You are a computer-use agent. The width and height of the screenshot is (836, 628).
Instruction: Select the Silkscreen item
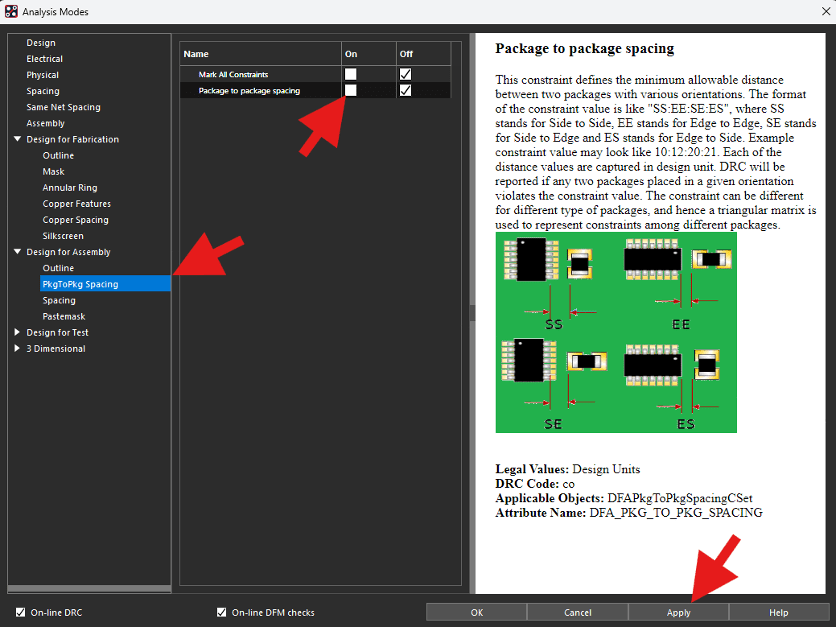pos(63,236)
